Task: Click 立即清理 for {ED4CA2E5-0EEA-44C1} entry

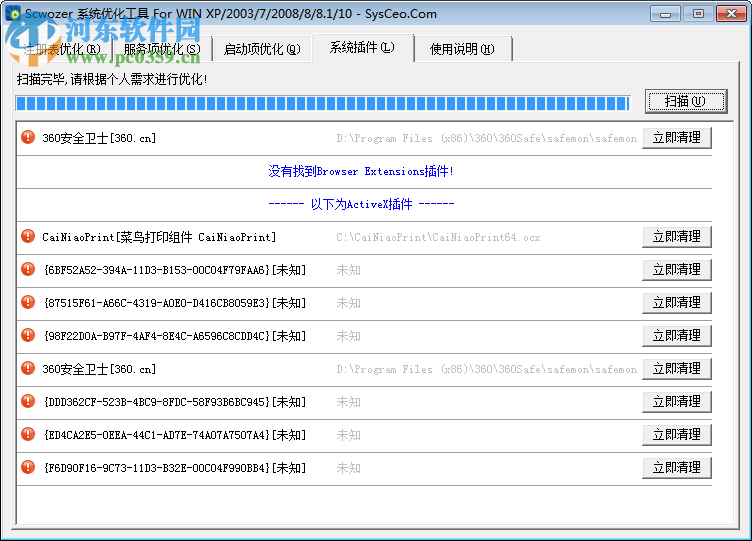Action: 676,435
